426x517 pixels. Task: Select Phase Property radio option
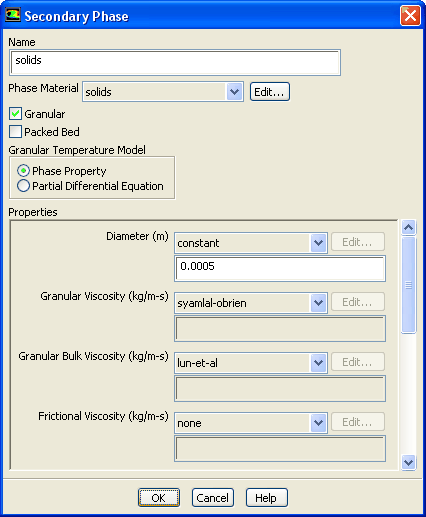[x=23, y=171]
